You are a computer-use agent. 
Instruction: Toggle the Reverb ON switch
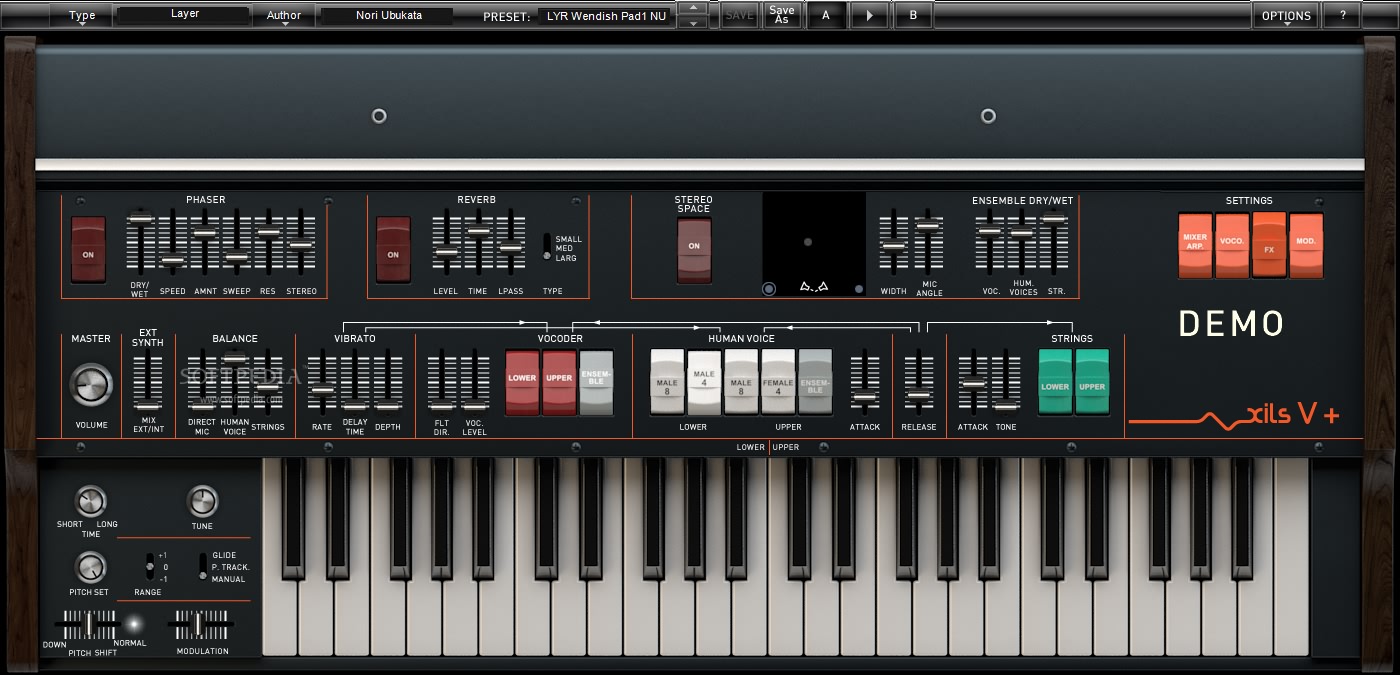pos(393,250)
